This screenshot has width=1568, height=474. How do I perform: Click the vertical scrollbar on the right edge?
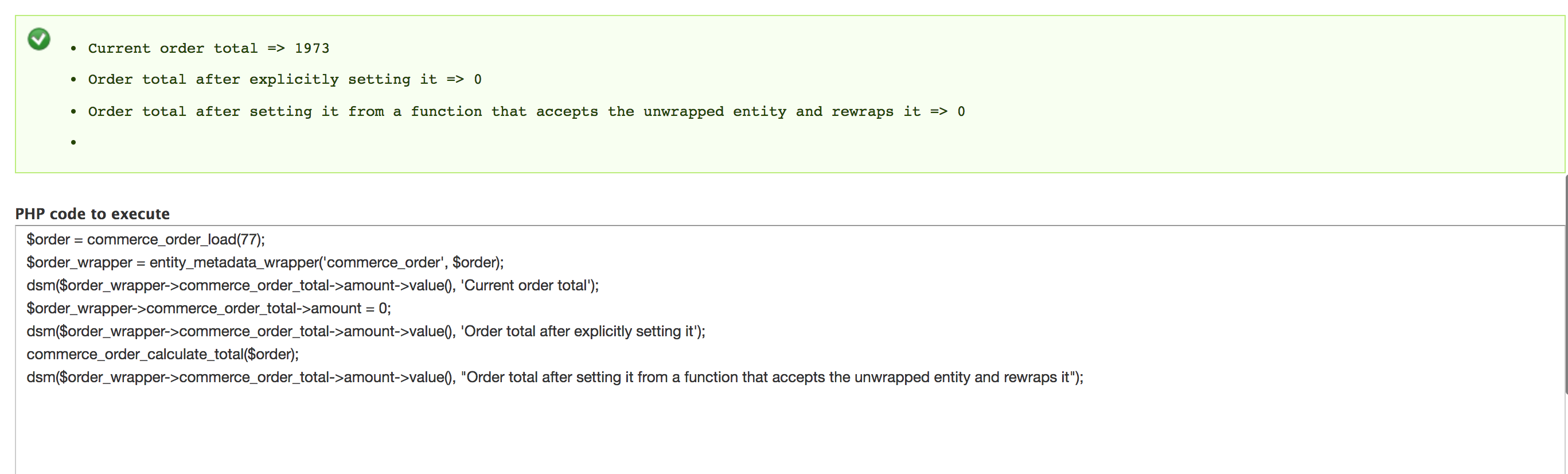1565,285
